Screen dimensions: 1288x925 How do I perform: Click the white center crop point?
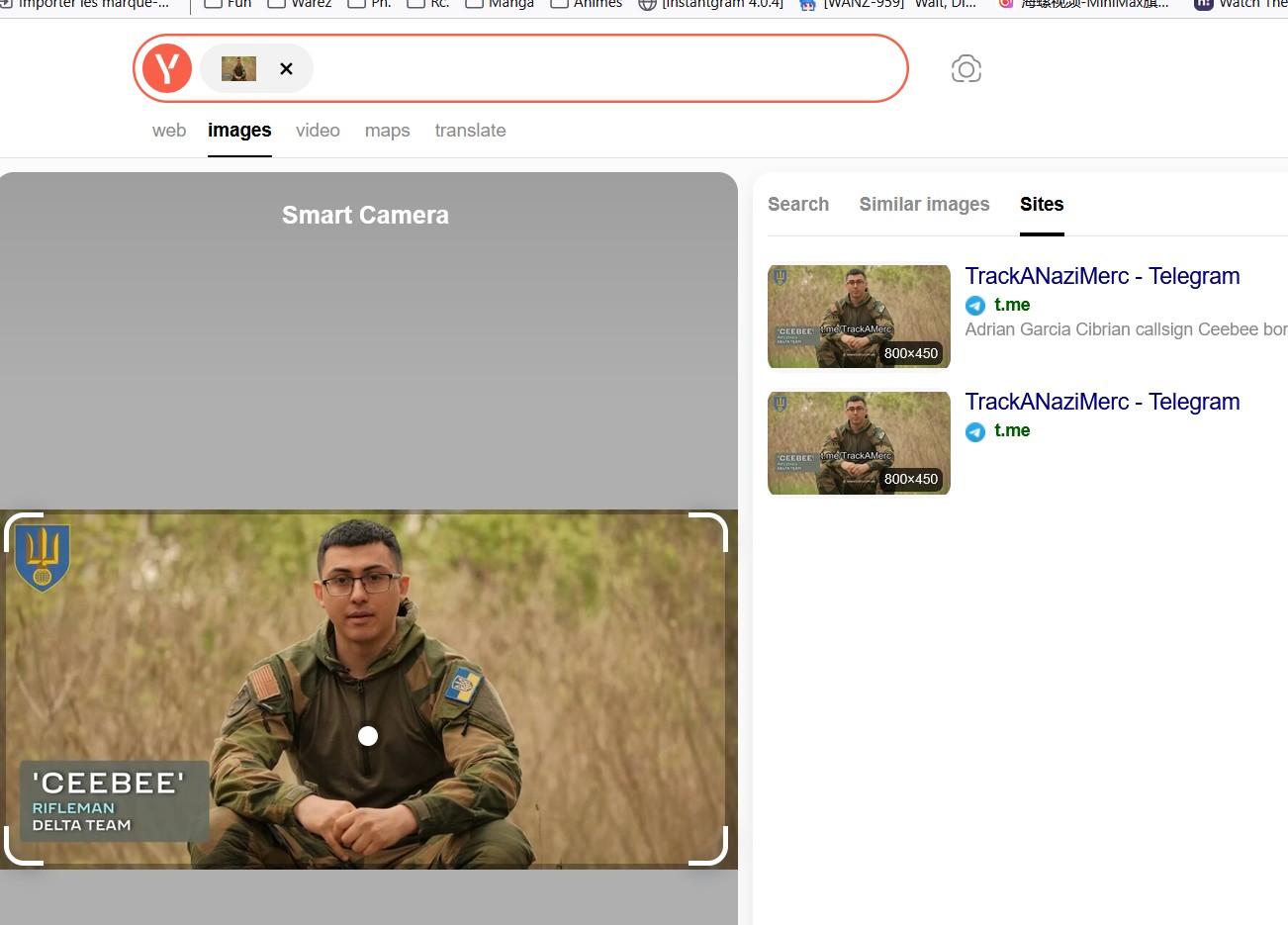368,736
